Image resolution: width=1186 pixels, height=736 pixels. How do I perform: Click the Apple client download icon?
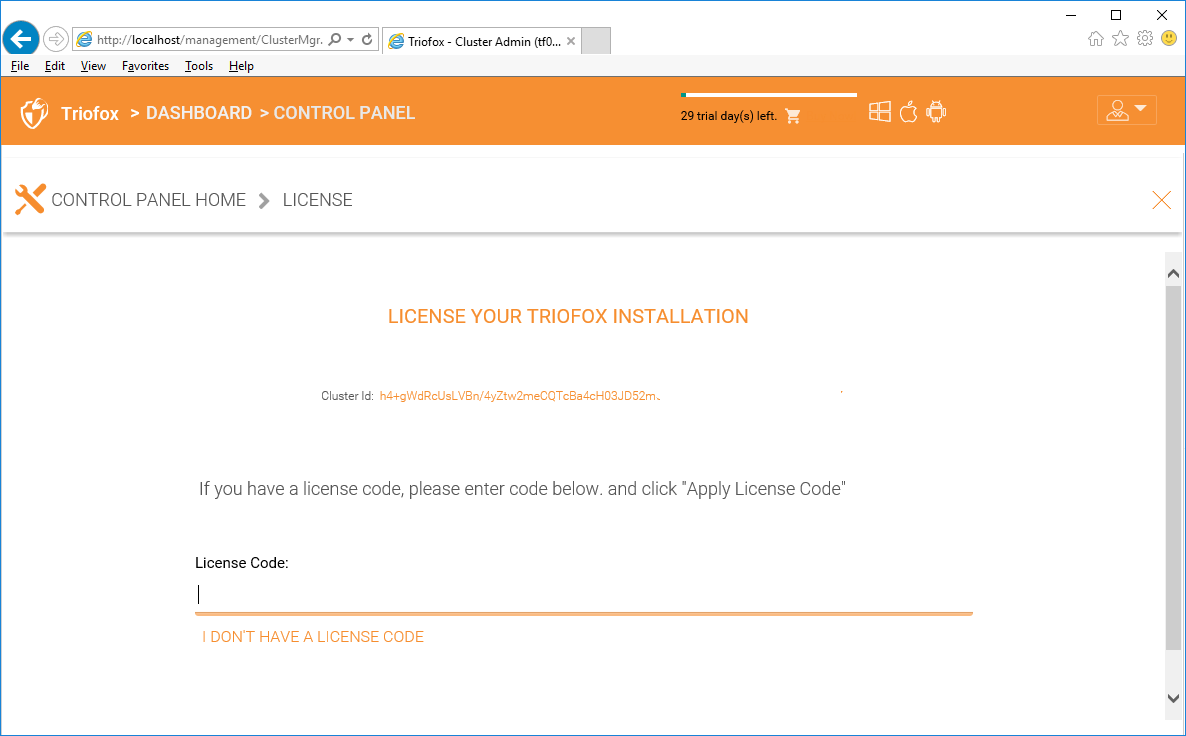(908, 112)
